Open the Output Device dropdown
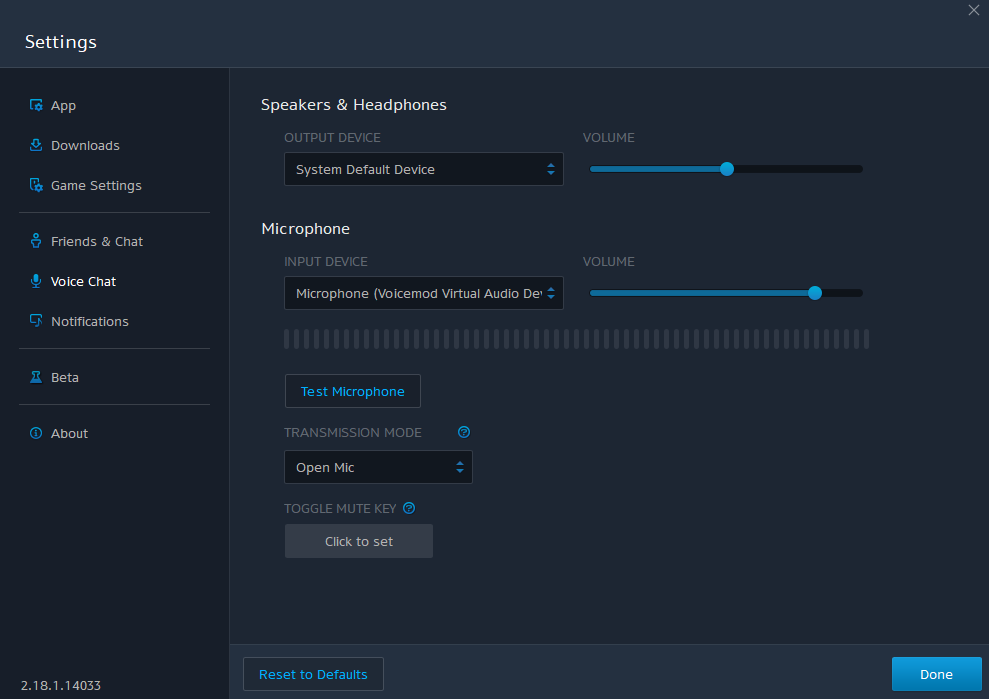 [423, 169]
